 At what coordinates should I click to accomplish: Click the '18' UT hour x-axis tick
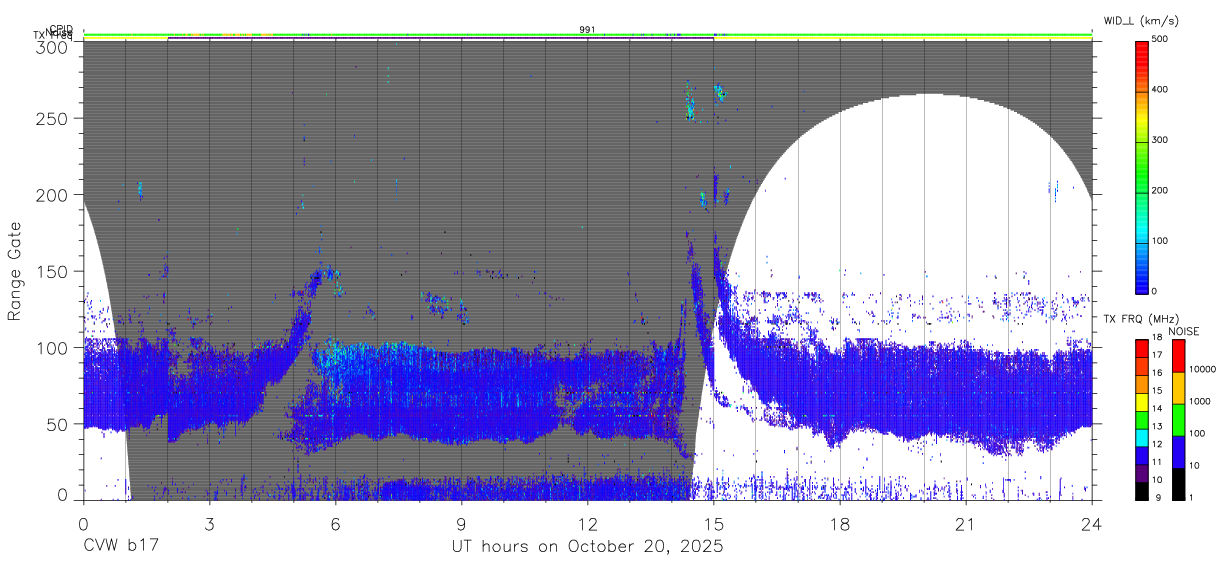coord(840,525)
